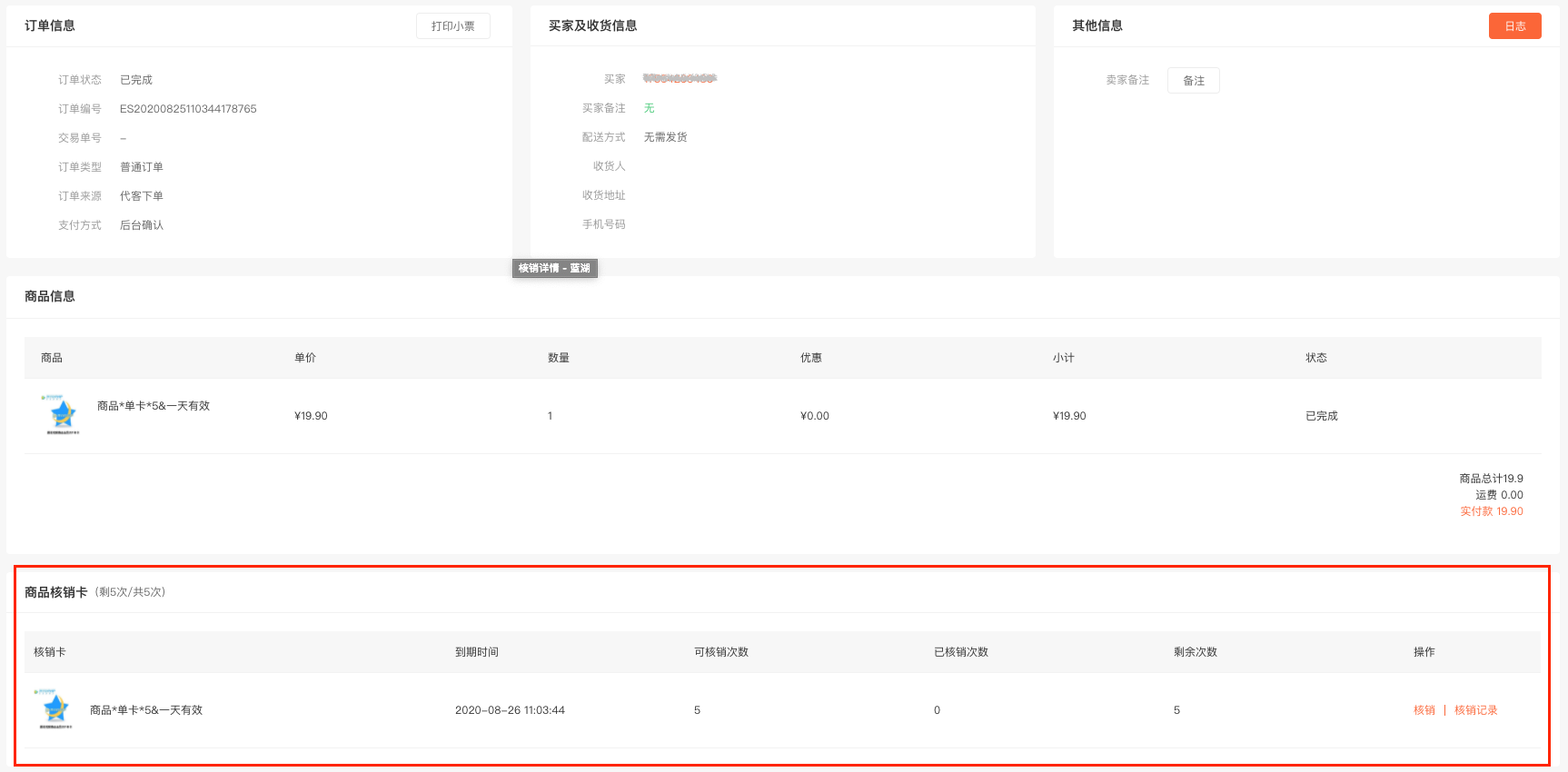Click the 到期时间 column header

coord(477,652)
